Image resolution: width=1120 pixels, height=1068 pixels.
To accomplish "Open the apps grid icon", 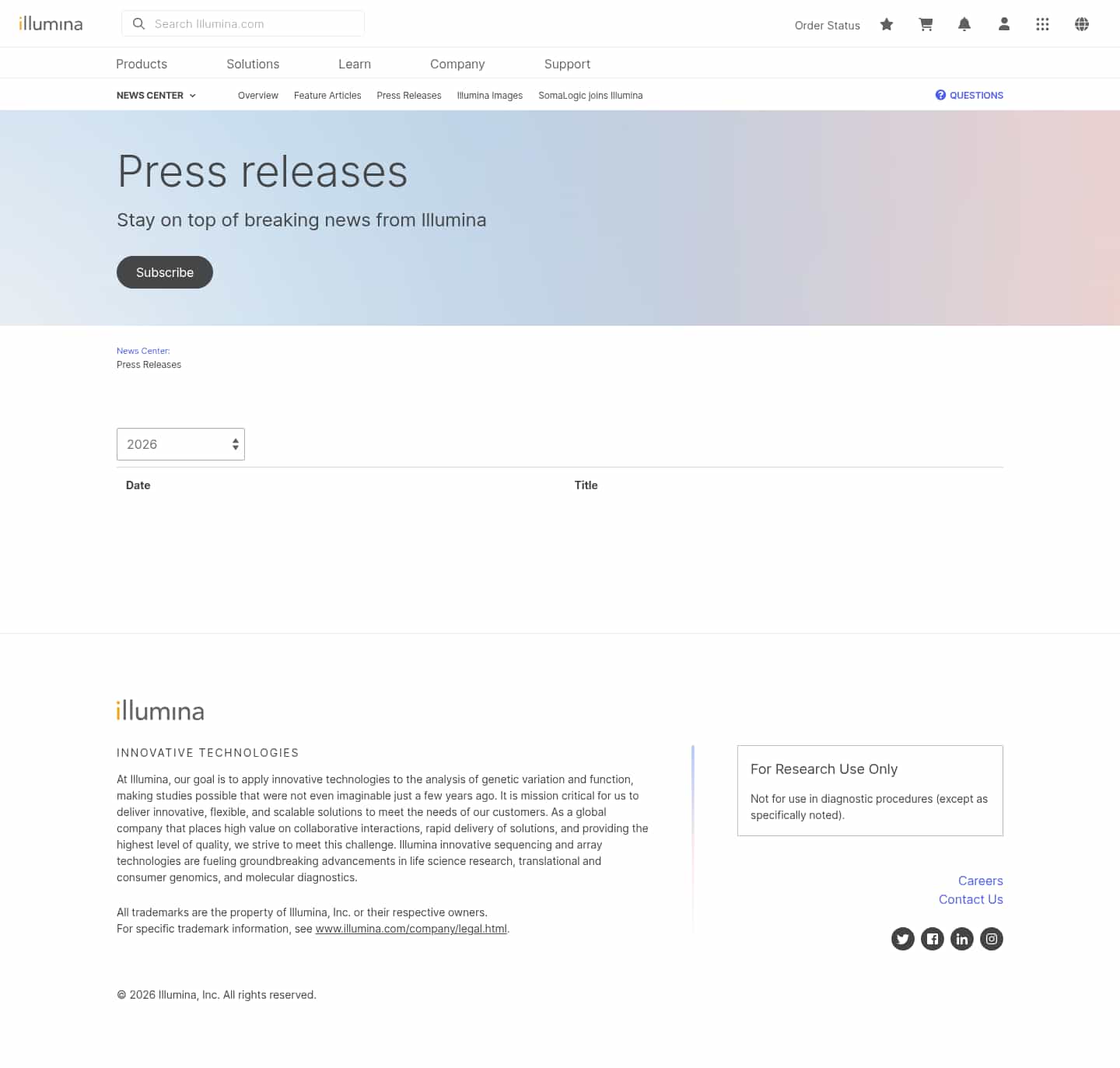I will coord(1042,24).
